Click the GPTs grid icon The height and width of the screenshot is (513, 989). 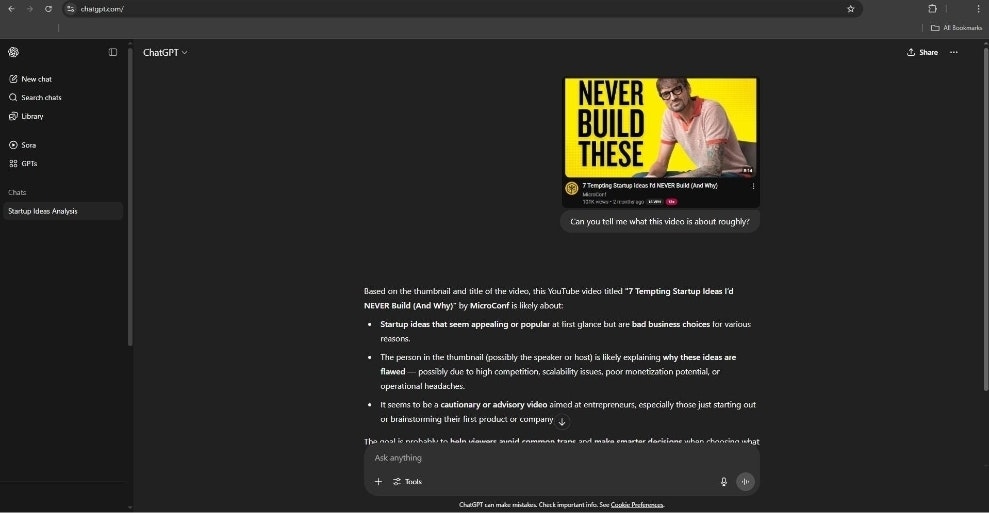[x=13, y=163]
